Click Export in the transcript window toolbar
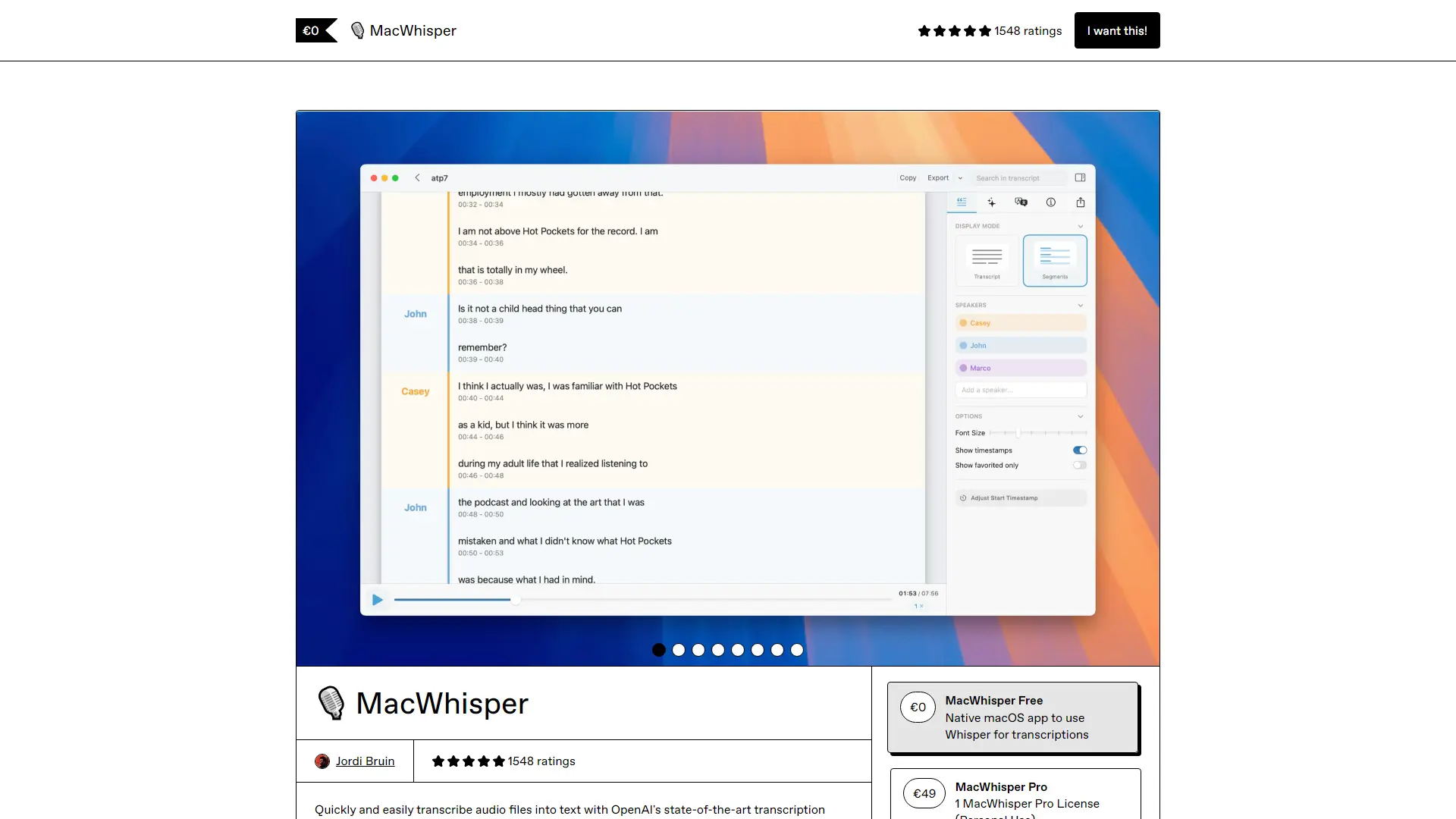Screen dimensions: 1456x819 [939, 177]
